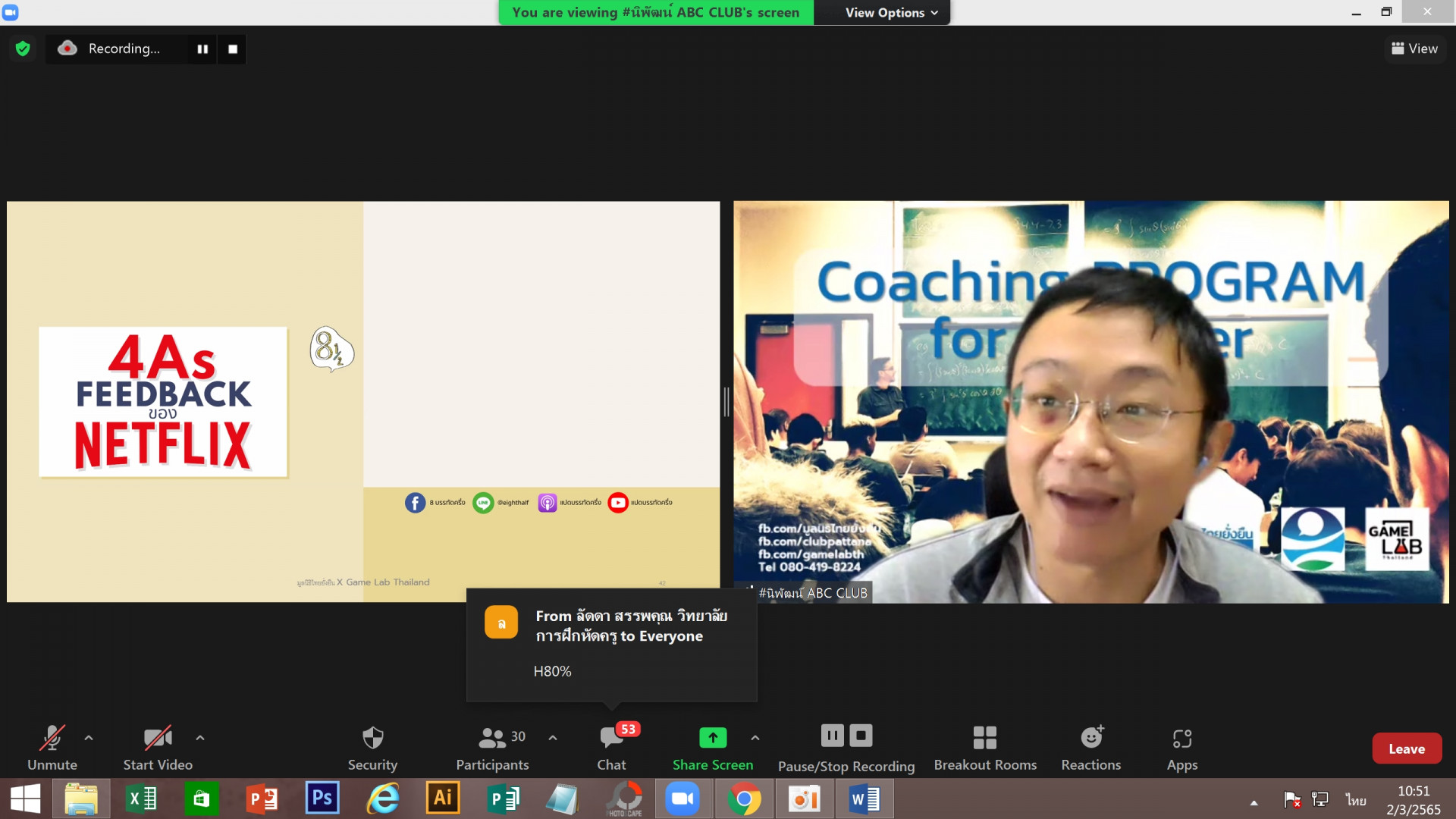Start Video camera

point(158,748)
